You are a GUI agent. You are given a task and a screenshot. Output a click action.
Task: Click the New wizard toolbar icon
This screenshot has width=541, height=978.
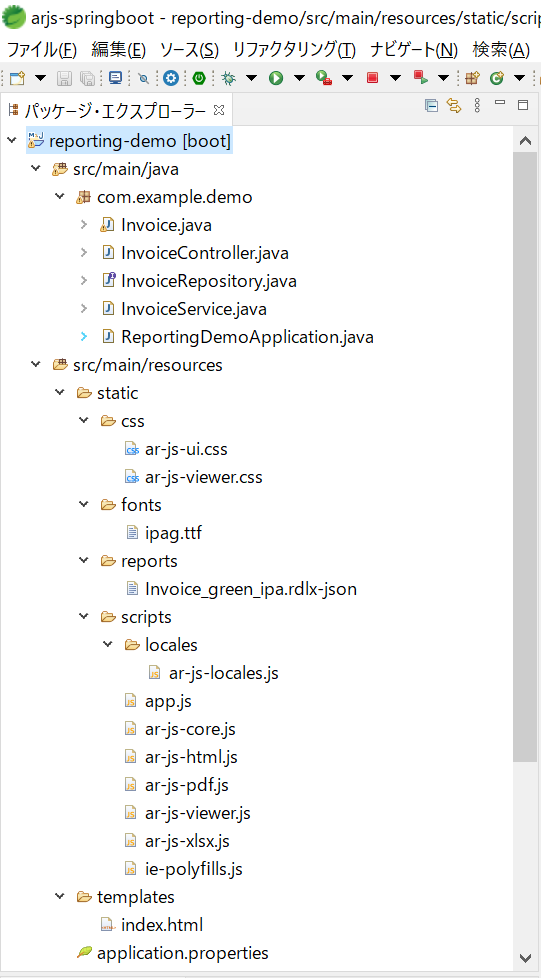click(x=18, y=78)
